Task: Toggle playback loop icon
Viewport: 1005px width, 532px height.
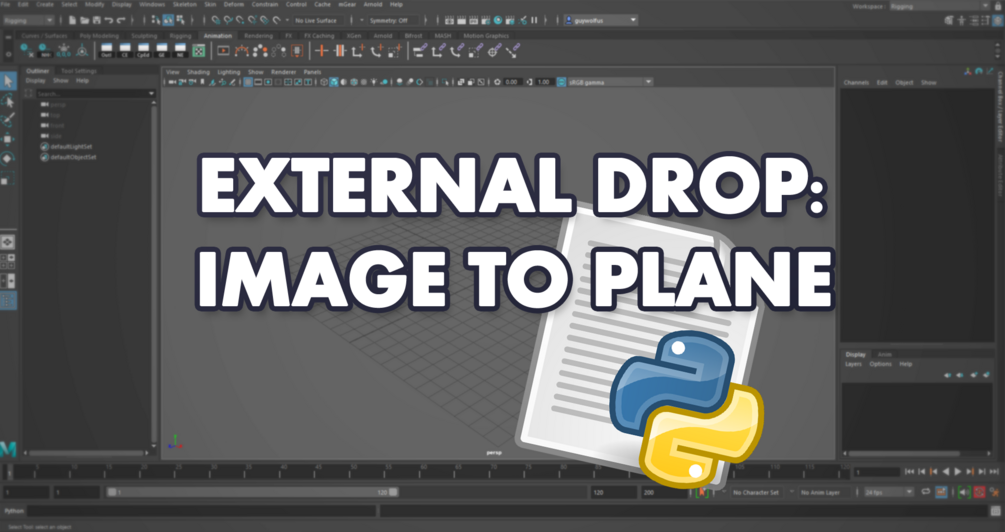Action: [926, 492]
